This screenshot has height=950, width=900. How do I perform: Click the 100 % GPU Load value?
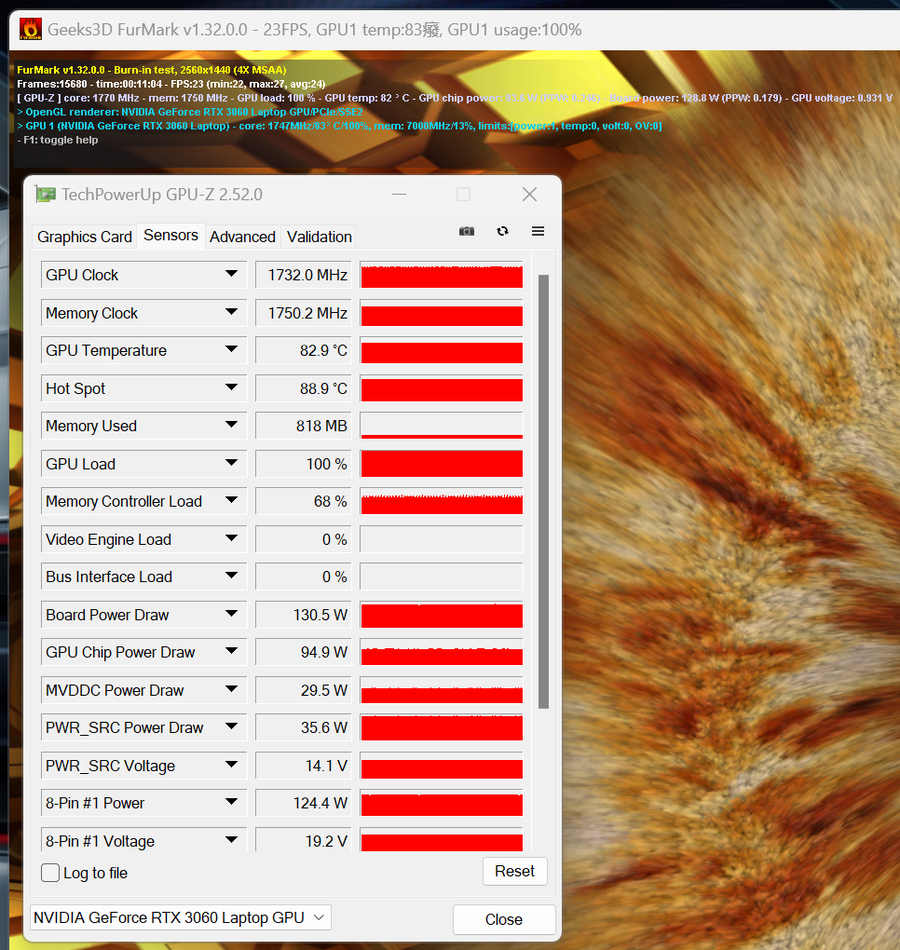pyautogui.click(x=303, y=464)
